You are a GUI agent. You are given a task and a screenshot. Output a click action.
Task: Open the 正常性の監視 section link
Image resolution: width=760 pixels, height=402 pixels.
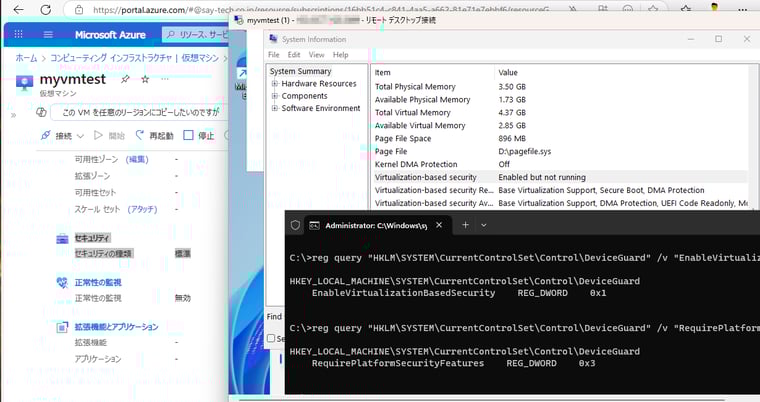tap(98, 282)
